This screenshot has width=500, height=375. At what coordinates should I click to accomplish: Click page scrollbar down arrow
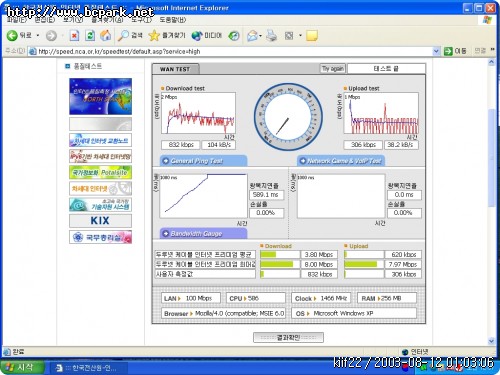491,341
